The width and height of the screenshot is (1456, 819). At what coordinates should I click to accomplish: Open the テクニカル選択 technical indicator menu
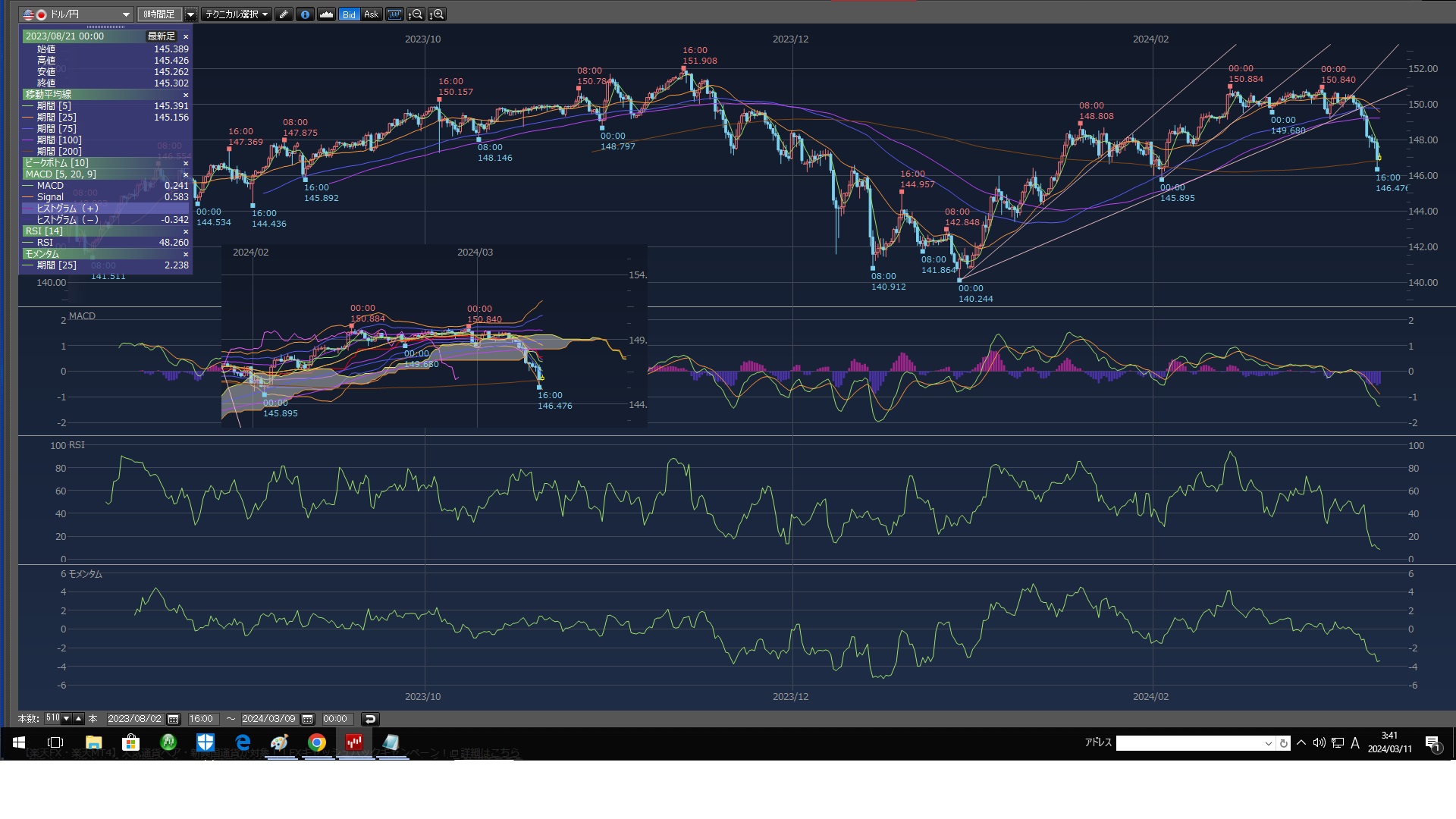click(237, 14)
